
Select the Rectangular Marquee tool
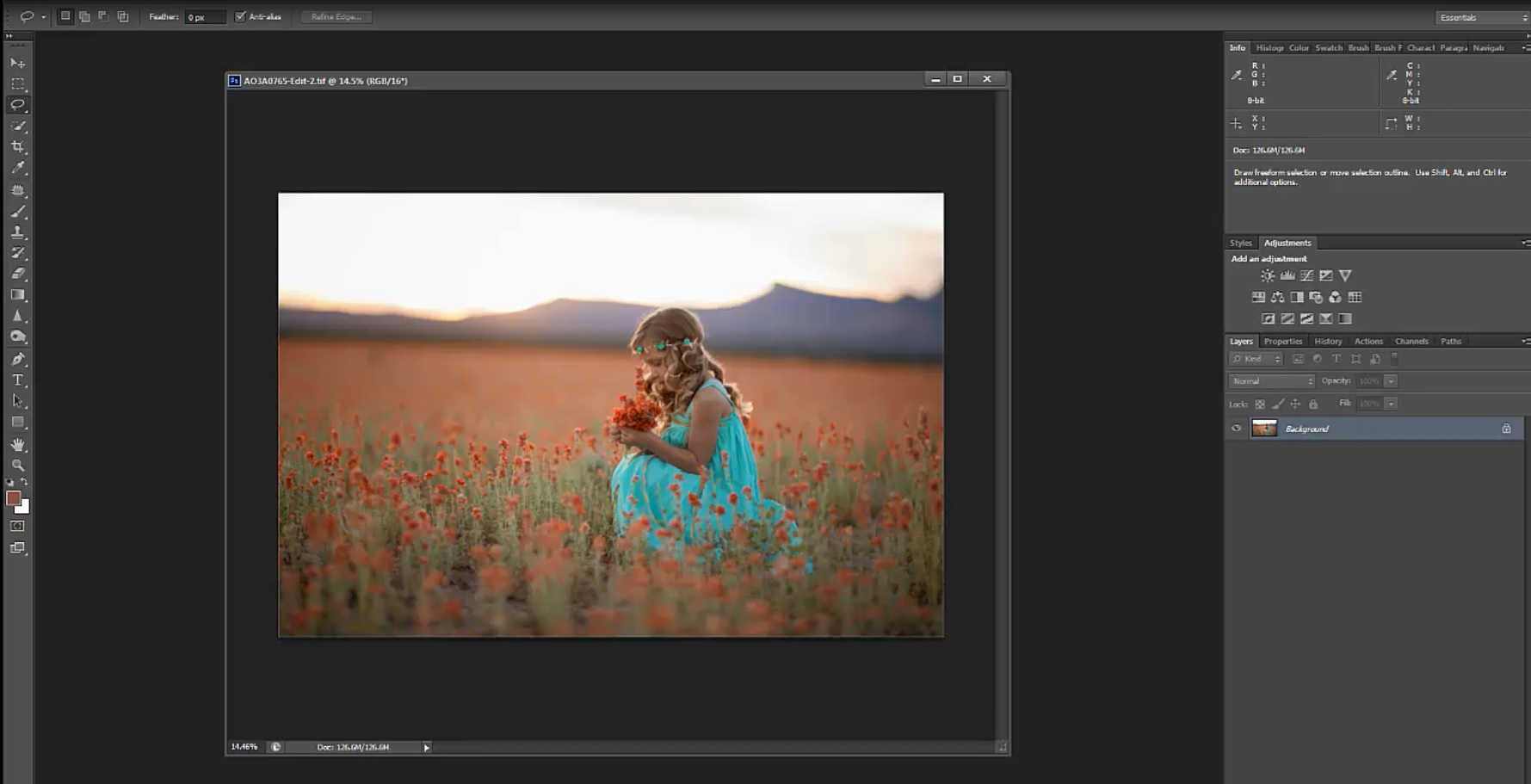[17, 84]
